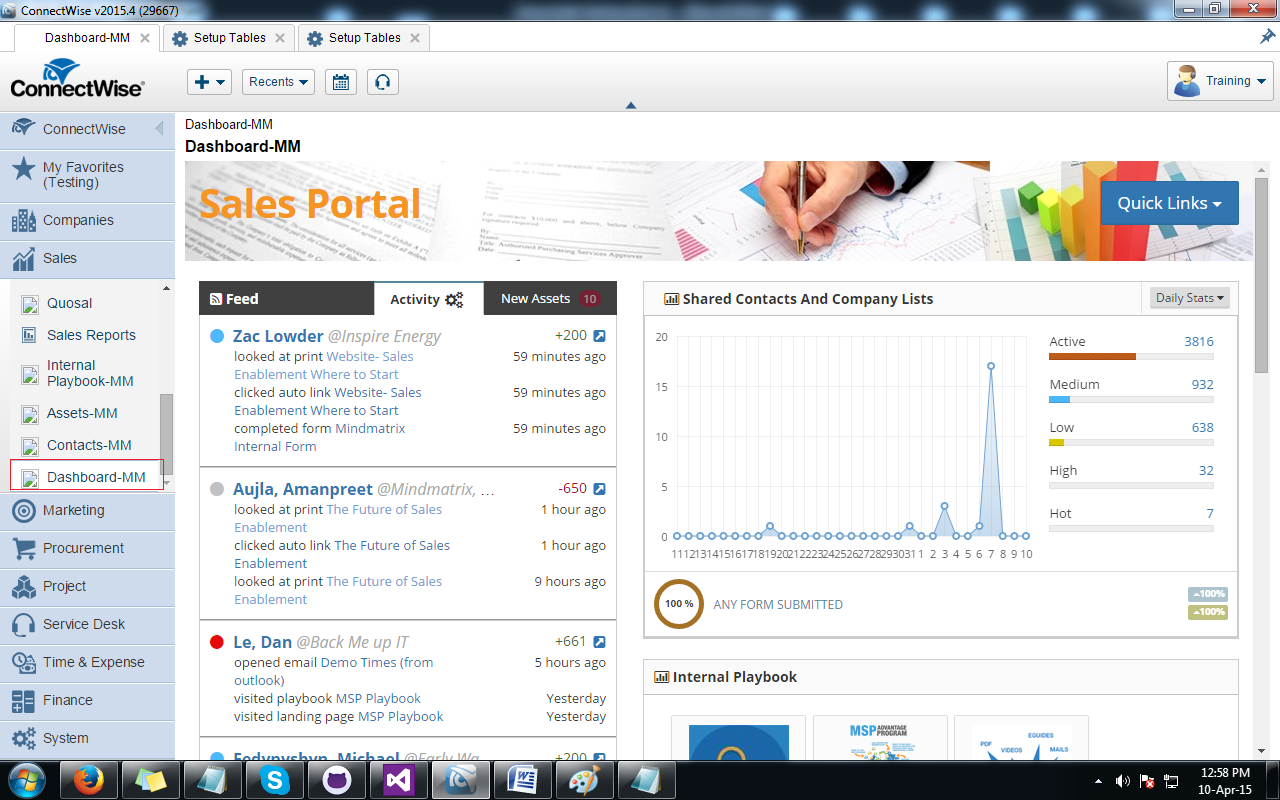This screenshot has width=1280, height=800.
Task: Open the MSP Advantage Program thumbnail
Action: [x=880, y=737]
